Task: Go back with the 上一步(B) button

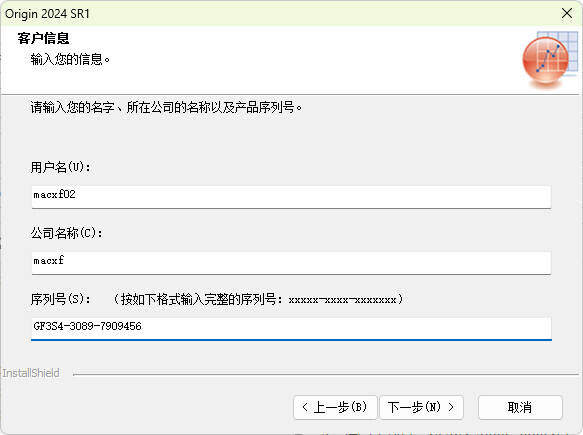Action: pos(335,407)
